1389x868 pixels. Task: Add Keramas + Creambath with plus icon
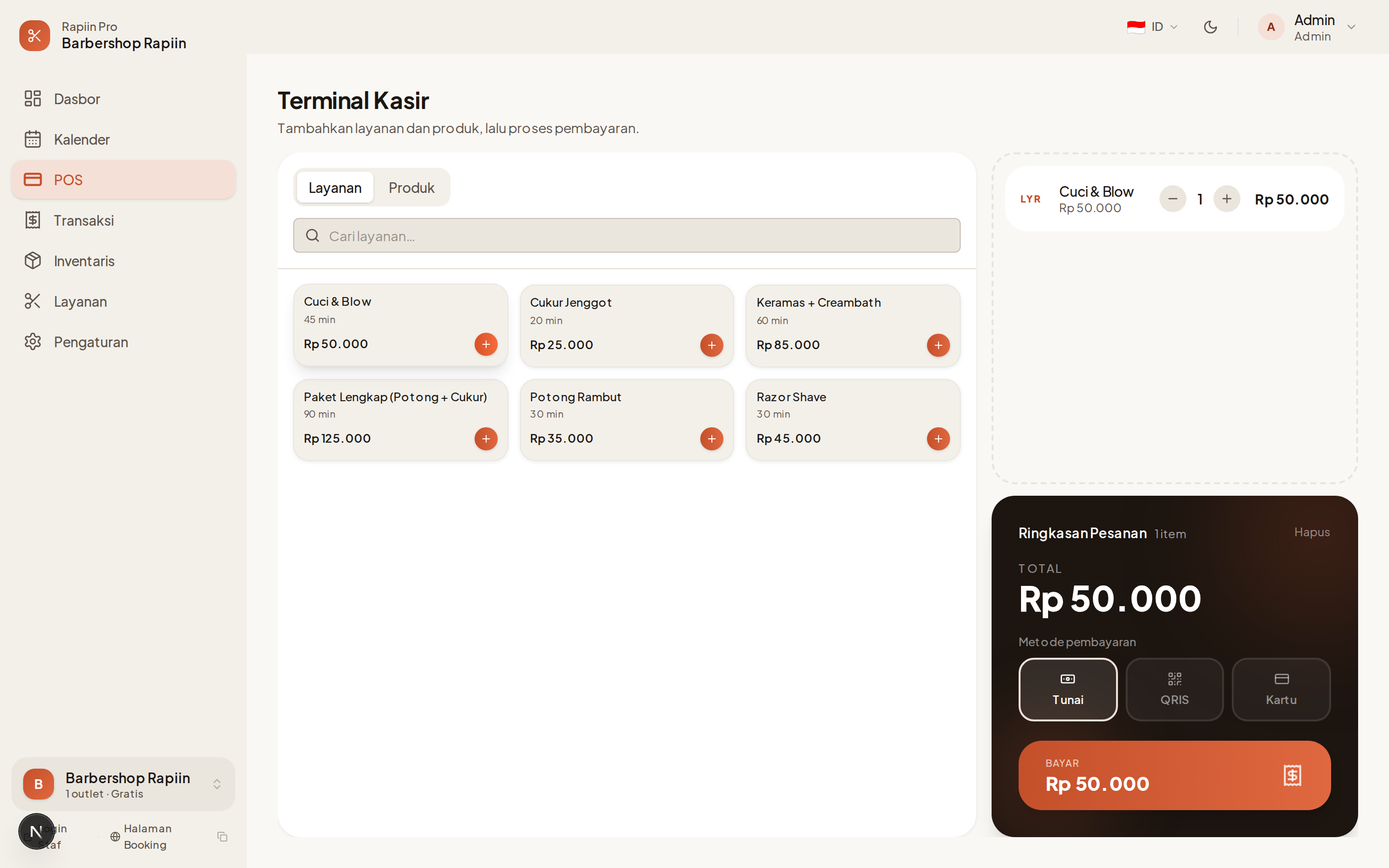(x=938, y=345)
